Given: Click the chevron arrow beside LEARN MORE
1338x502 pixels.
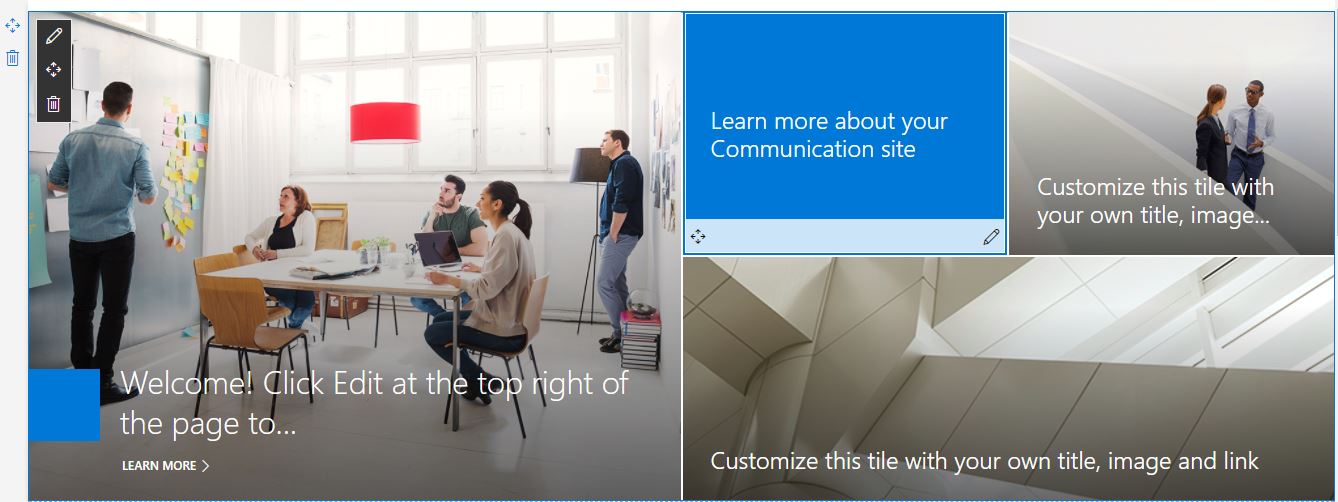Looking at the screenshot, I should click(206, 466).
